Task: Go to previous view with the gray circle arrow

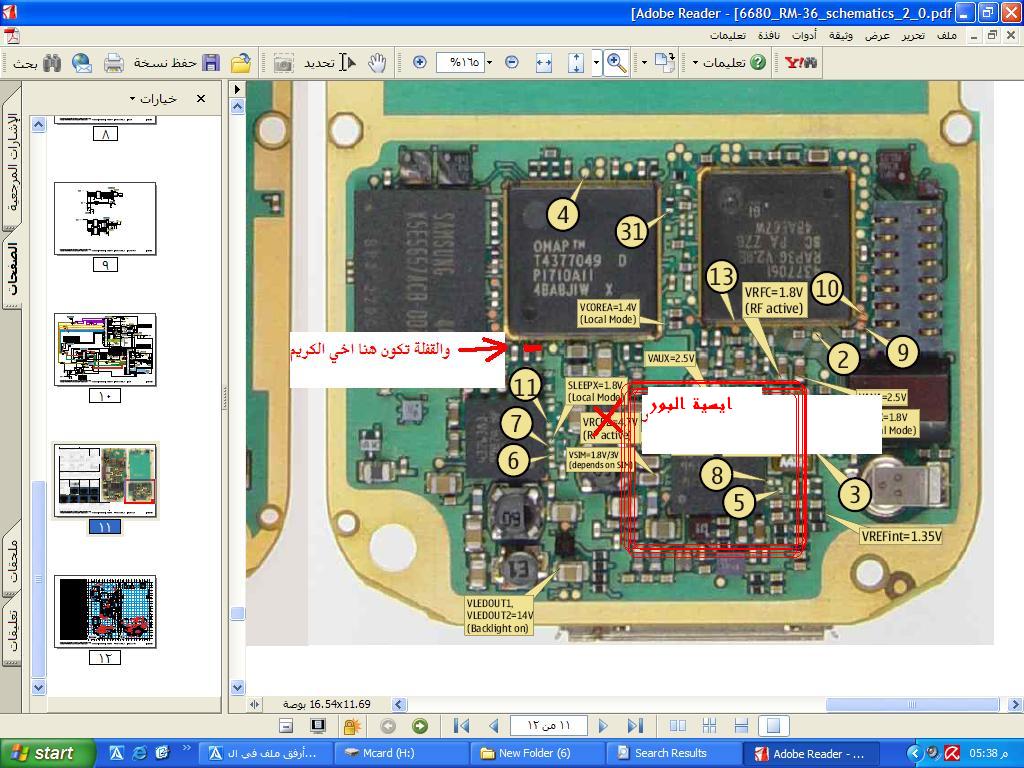Action: point(388,726)
